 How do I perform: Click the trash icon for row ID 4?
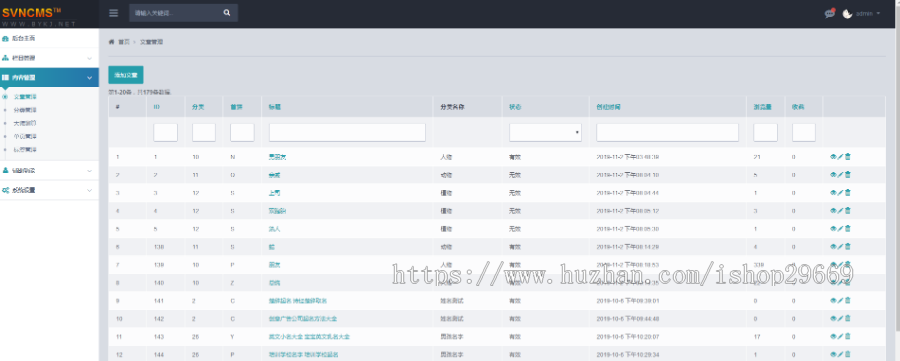[848, 211]
